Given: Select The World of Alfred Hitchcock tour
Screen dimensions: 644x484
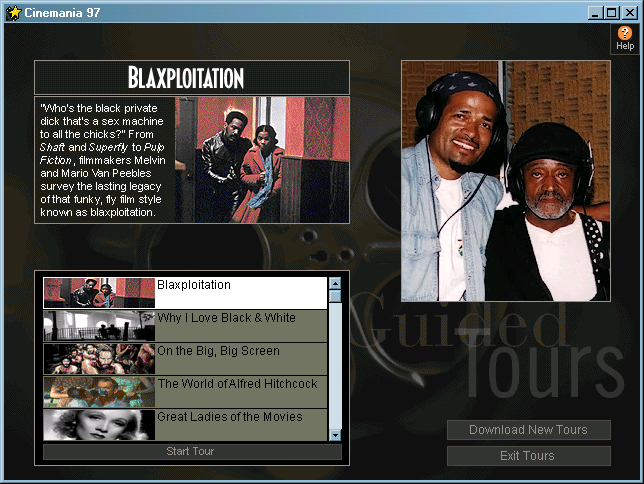Looking at the screenshot, I should click(x=185, y=392).
